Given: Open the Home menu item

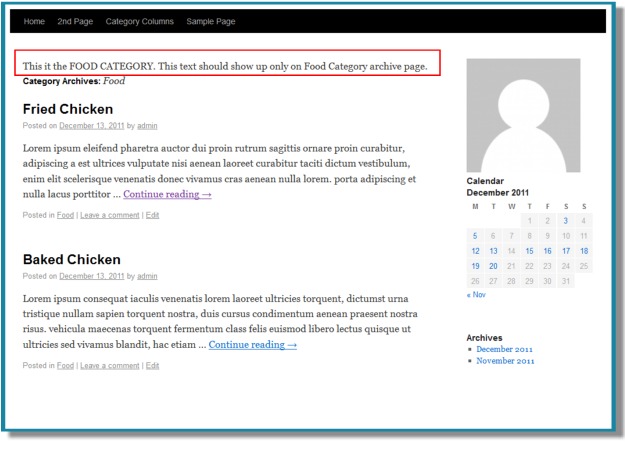Looking at the screenshot, I should click(x=34, y=22).
